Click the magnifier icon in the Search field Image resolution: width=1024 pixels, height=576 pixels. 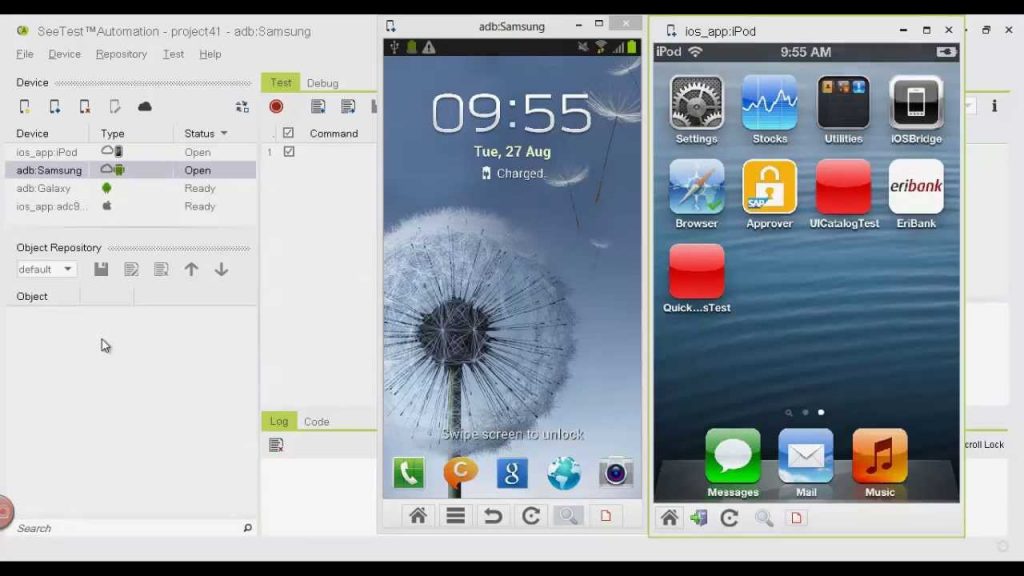point(248,528)
